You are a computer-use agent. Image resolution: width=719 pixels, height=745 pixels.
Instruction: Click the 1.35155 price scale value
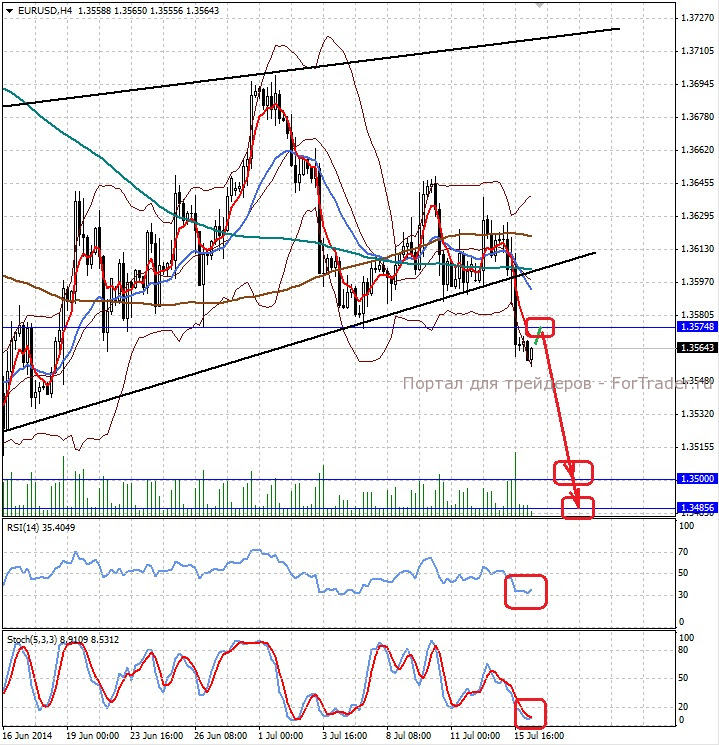[x=697, y=447]
